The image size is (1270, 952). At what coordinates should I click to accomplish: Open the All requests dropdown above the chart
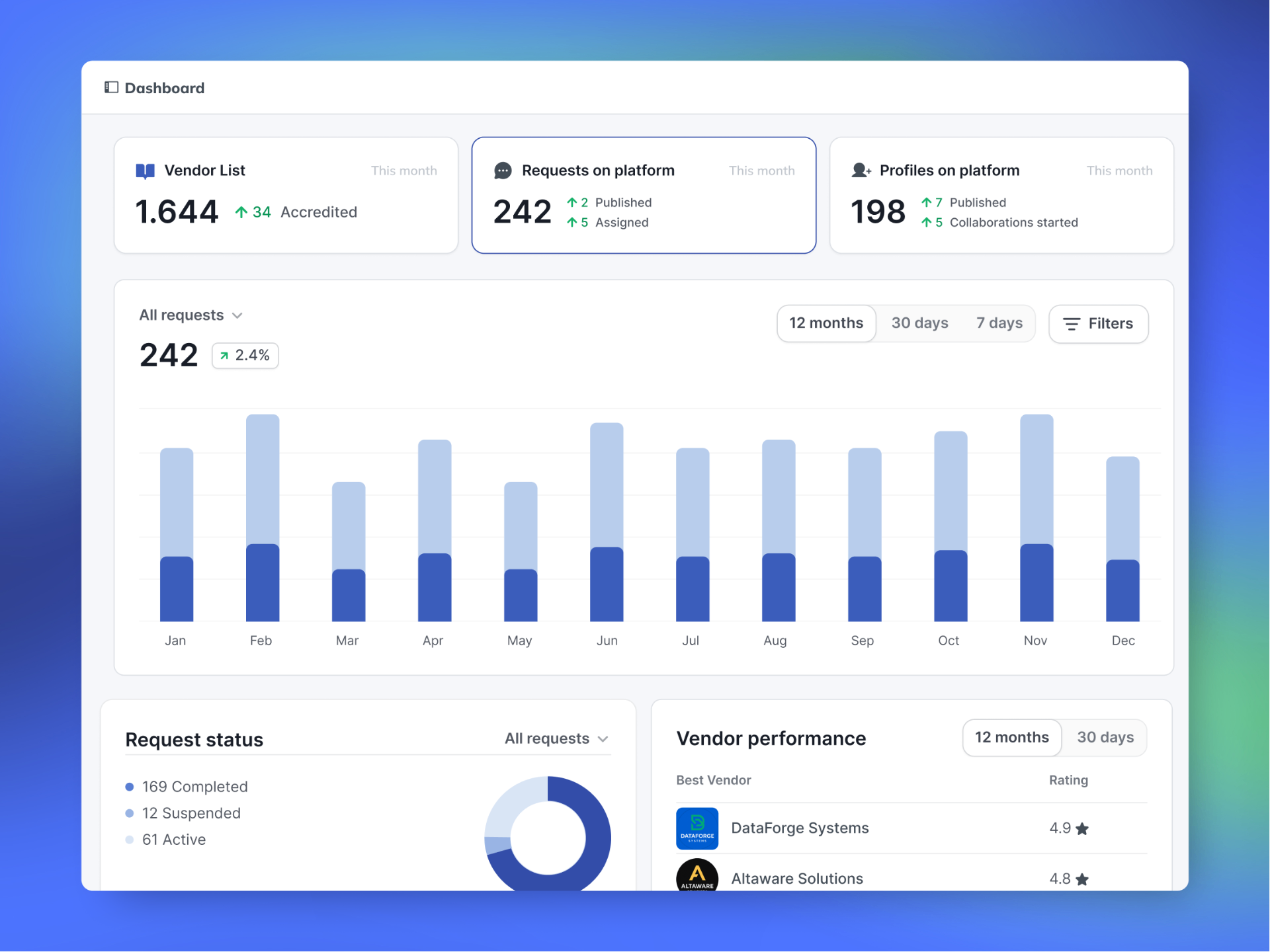[x=191, y=315]
